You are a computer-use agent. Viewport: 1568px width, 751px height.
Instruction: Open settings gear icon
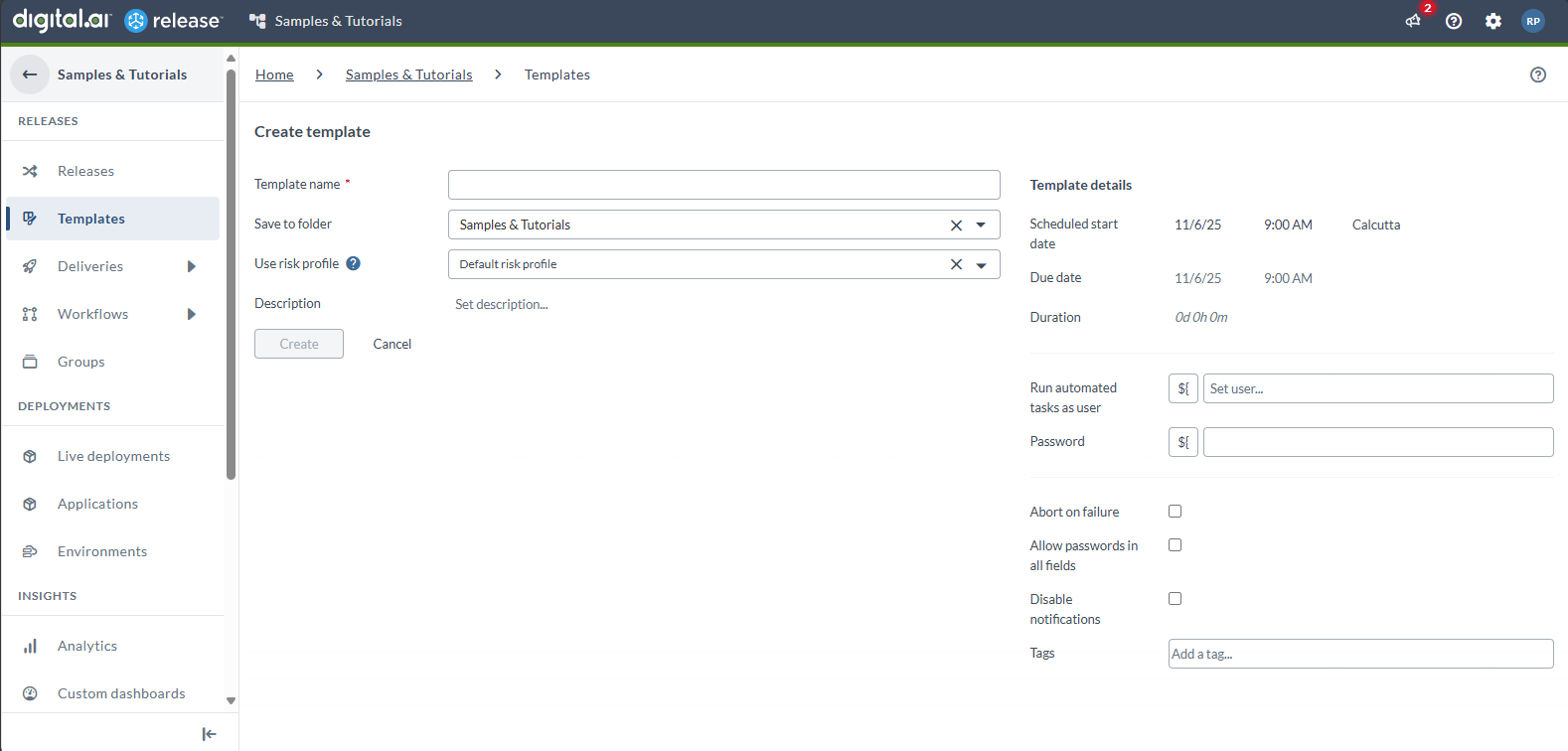pos(1493,21)
